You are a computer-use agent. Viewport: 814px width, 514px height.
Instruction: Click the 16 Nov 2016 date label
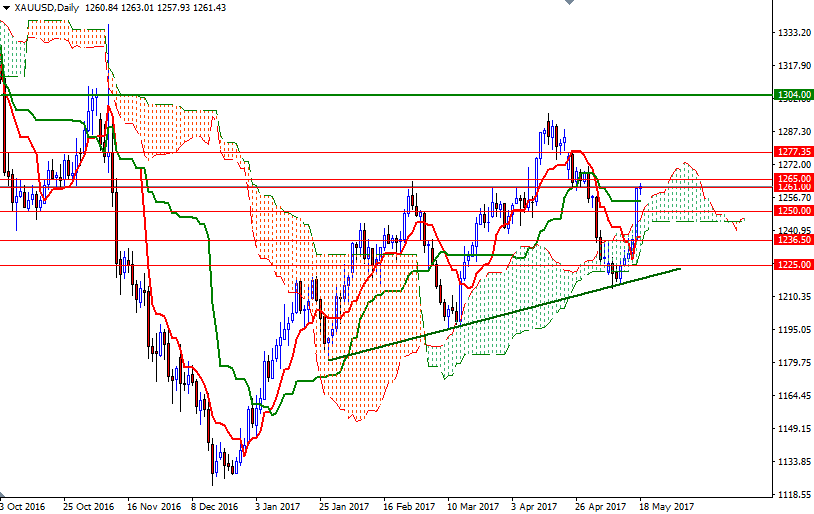pos(154,506)
